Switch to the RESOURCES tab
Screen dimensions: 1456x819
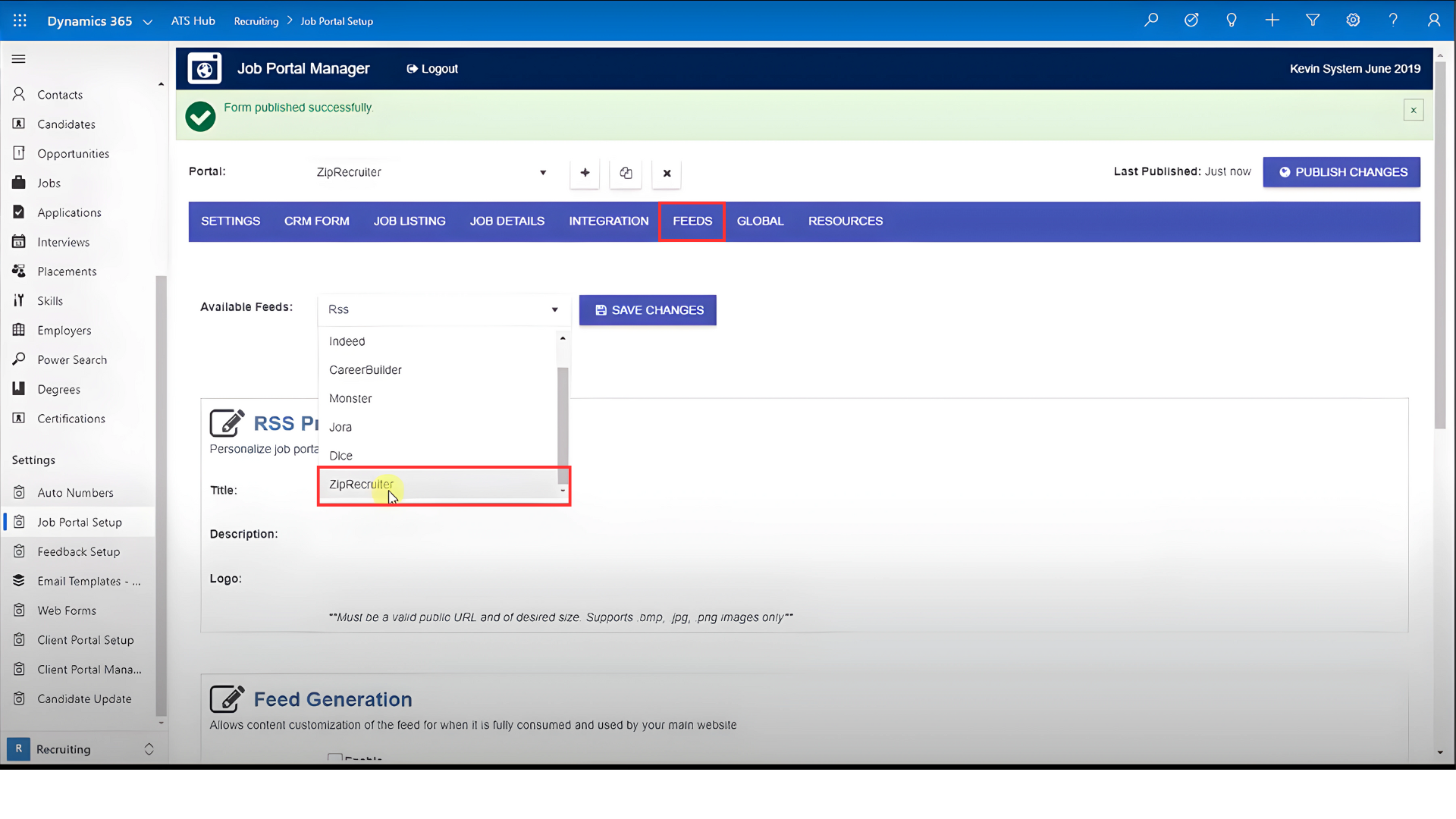846,221
